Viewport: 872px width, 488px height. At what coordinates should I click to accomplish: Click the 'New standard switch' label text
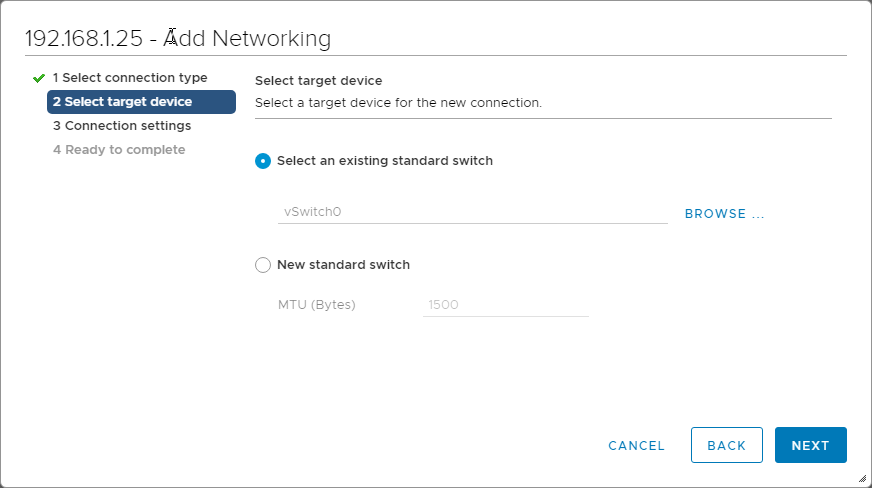343,265
